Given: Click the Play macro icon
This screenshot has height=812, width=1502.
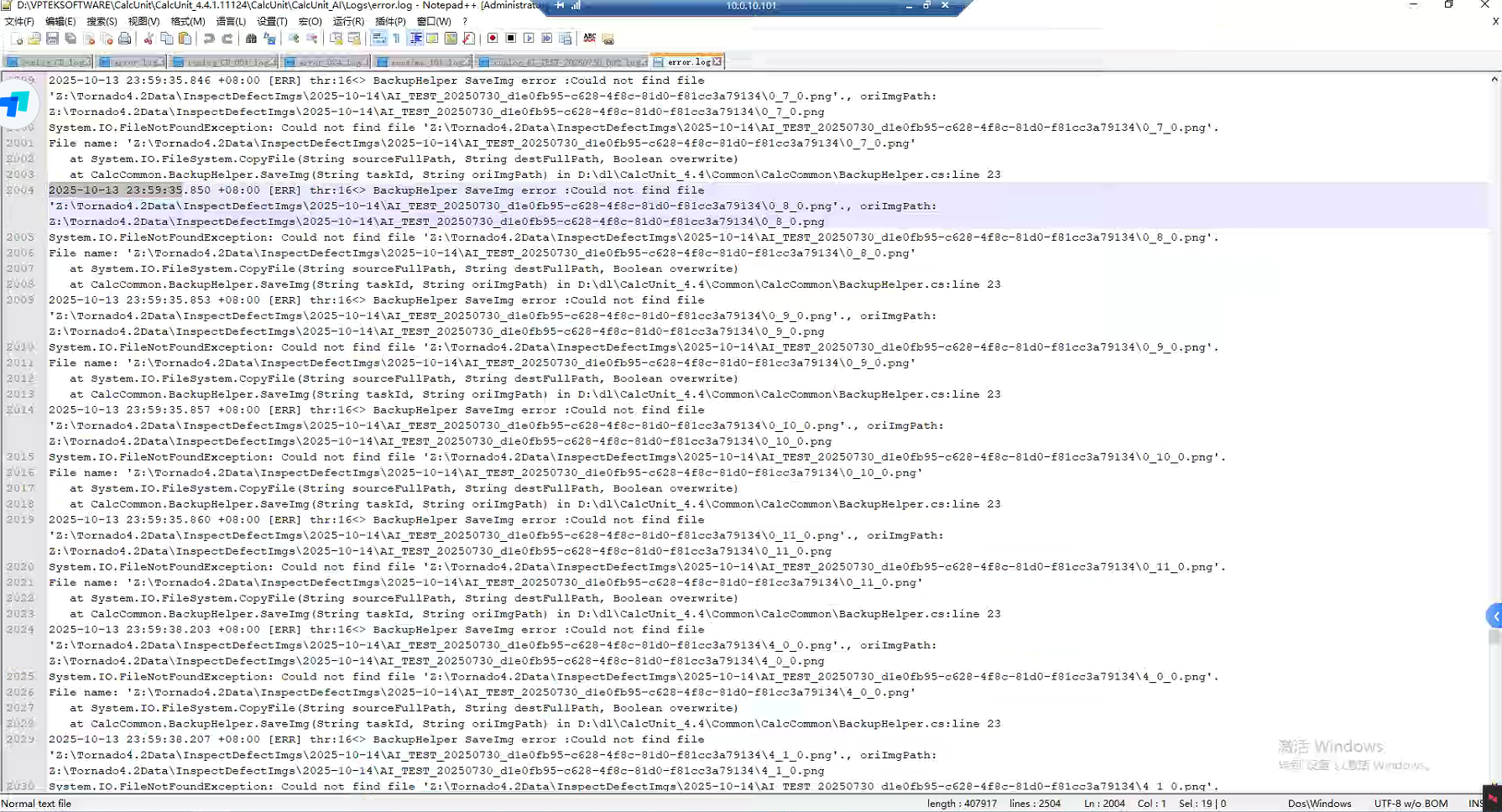Looking at the screenshot, I should click(x=529, y=39).
